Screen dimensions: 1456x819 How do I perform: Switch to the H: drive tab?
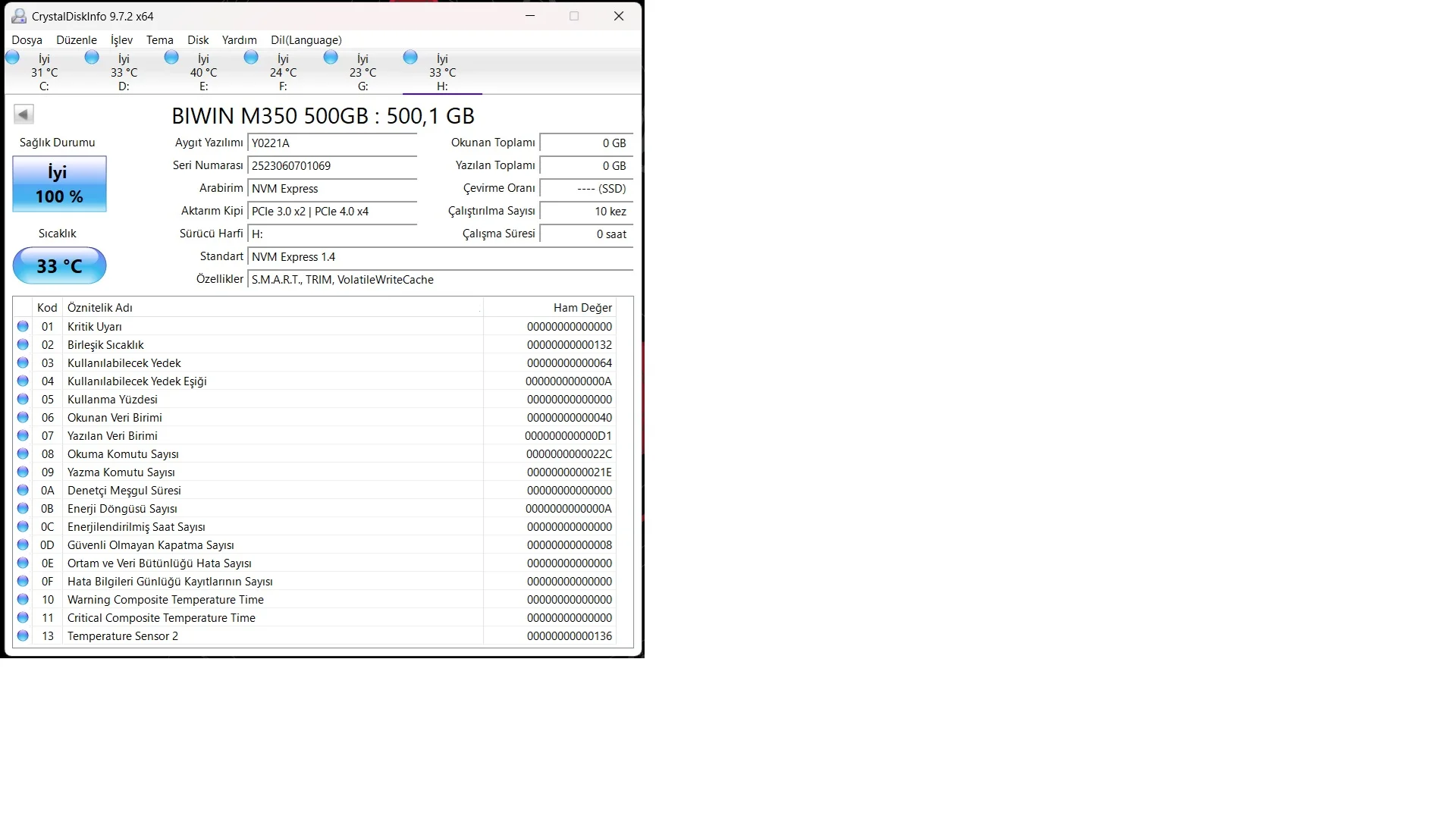pos(441,73)
